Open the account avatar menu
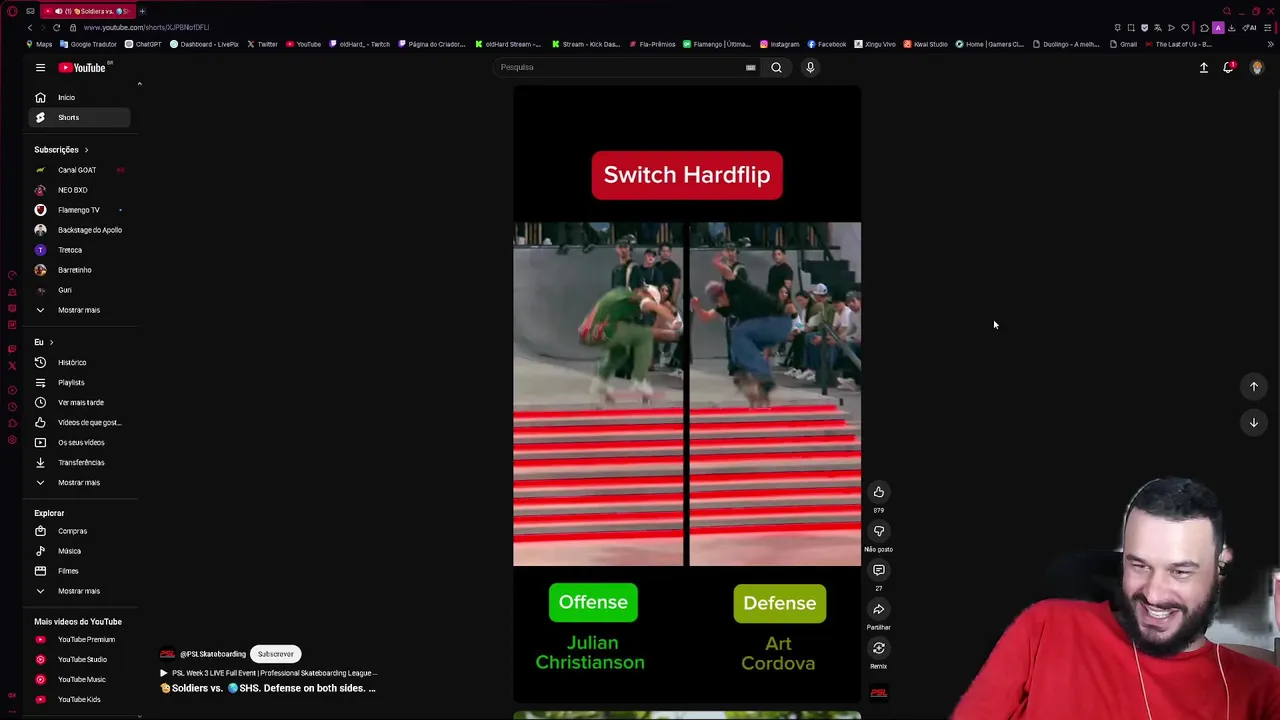This screenshot has height=720, width=1280. pyautogui.click(x=1257, y=67)
